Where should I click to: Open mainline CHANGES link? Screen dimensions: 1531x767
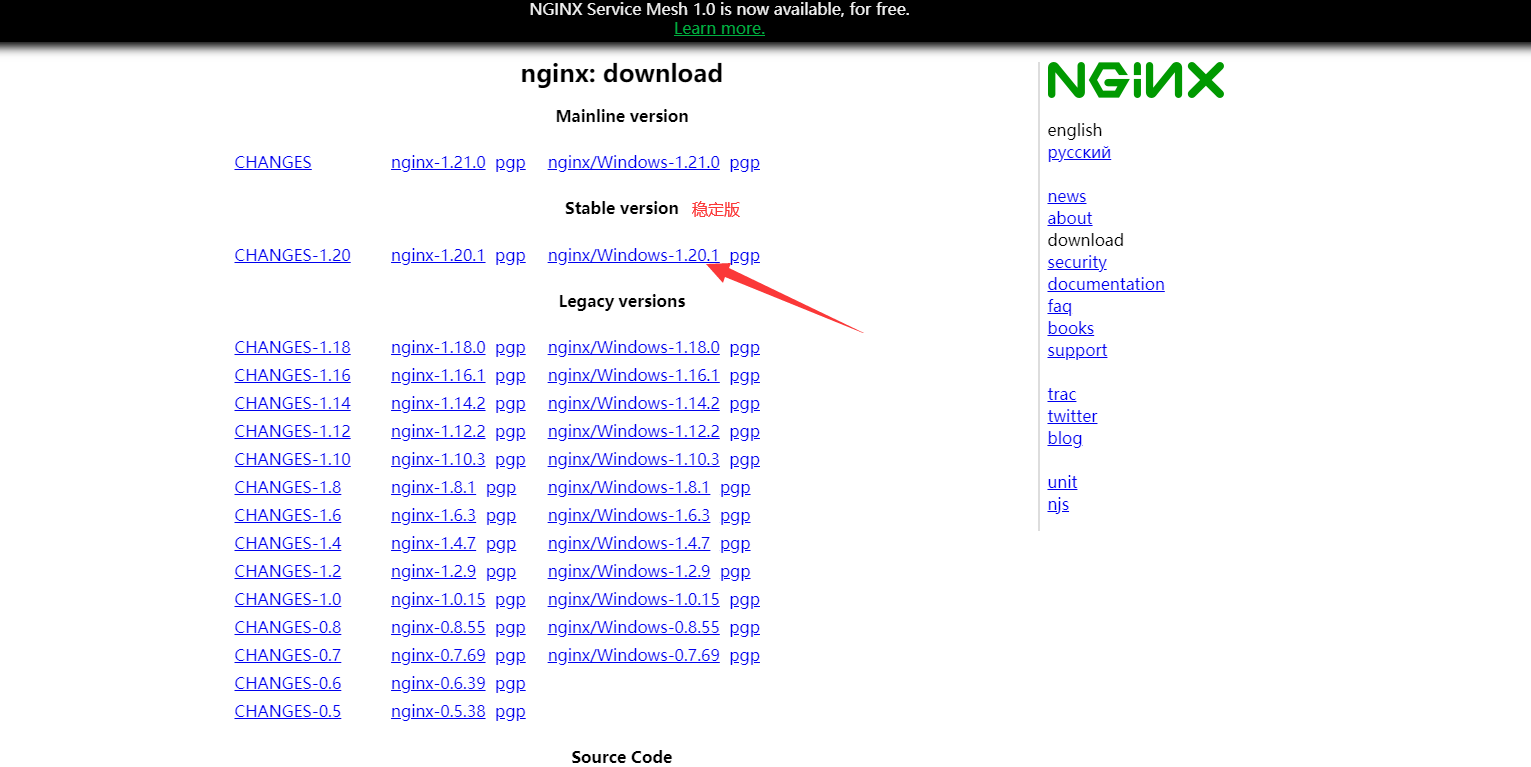pos(273,162)
